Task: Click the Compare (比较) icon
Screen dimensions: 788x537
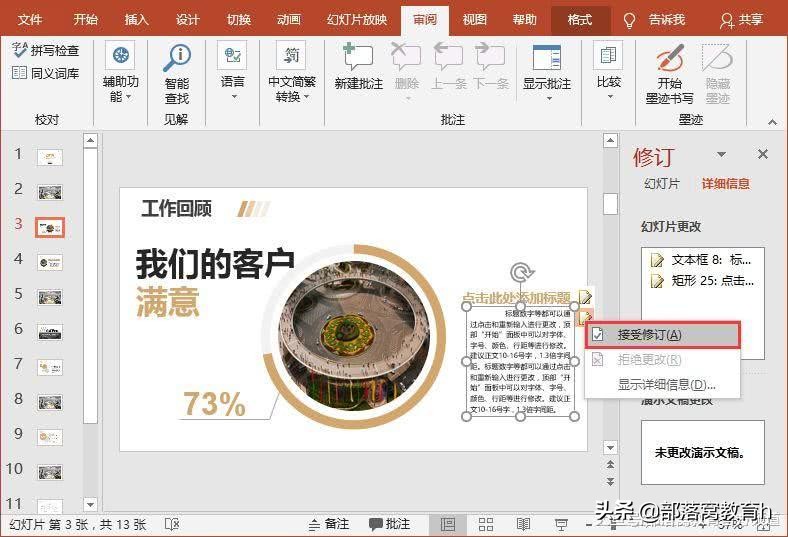Action: [x=609, y=55]
